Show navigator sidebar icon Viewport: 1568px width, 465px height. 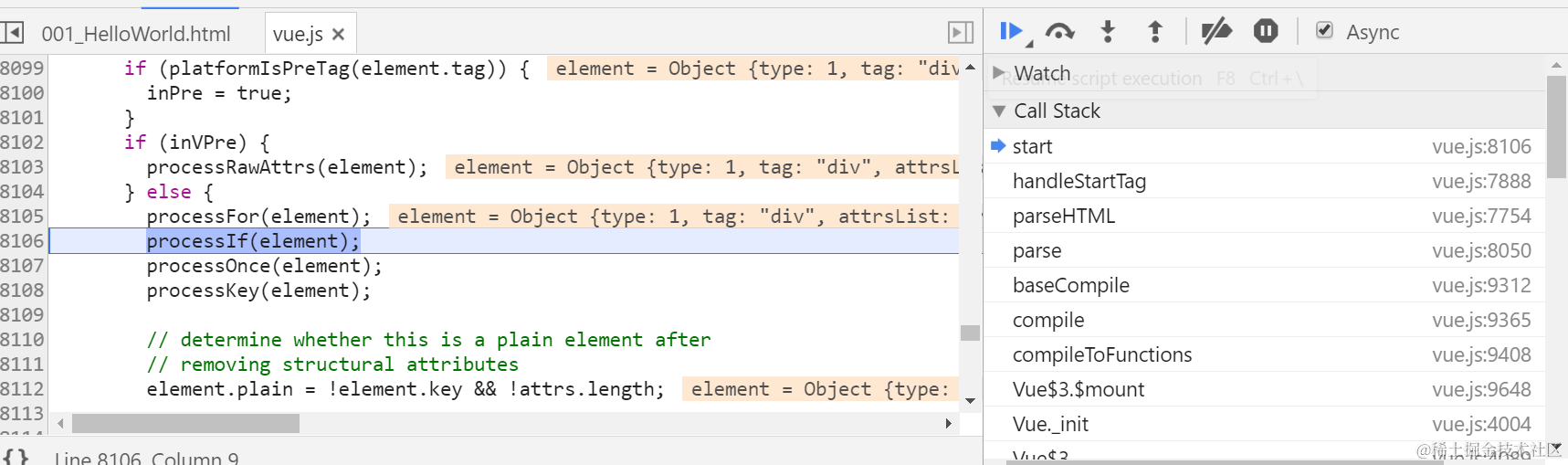tap(12, 33)
